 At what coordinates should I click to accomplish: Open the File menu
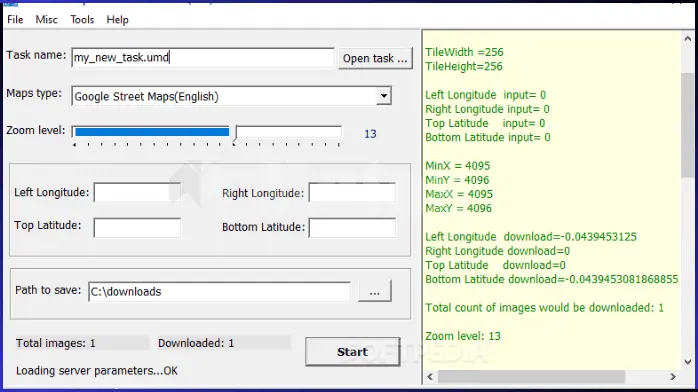[x=15, y=20]
